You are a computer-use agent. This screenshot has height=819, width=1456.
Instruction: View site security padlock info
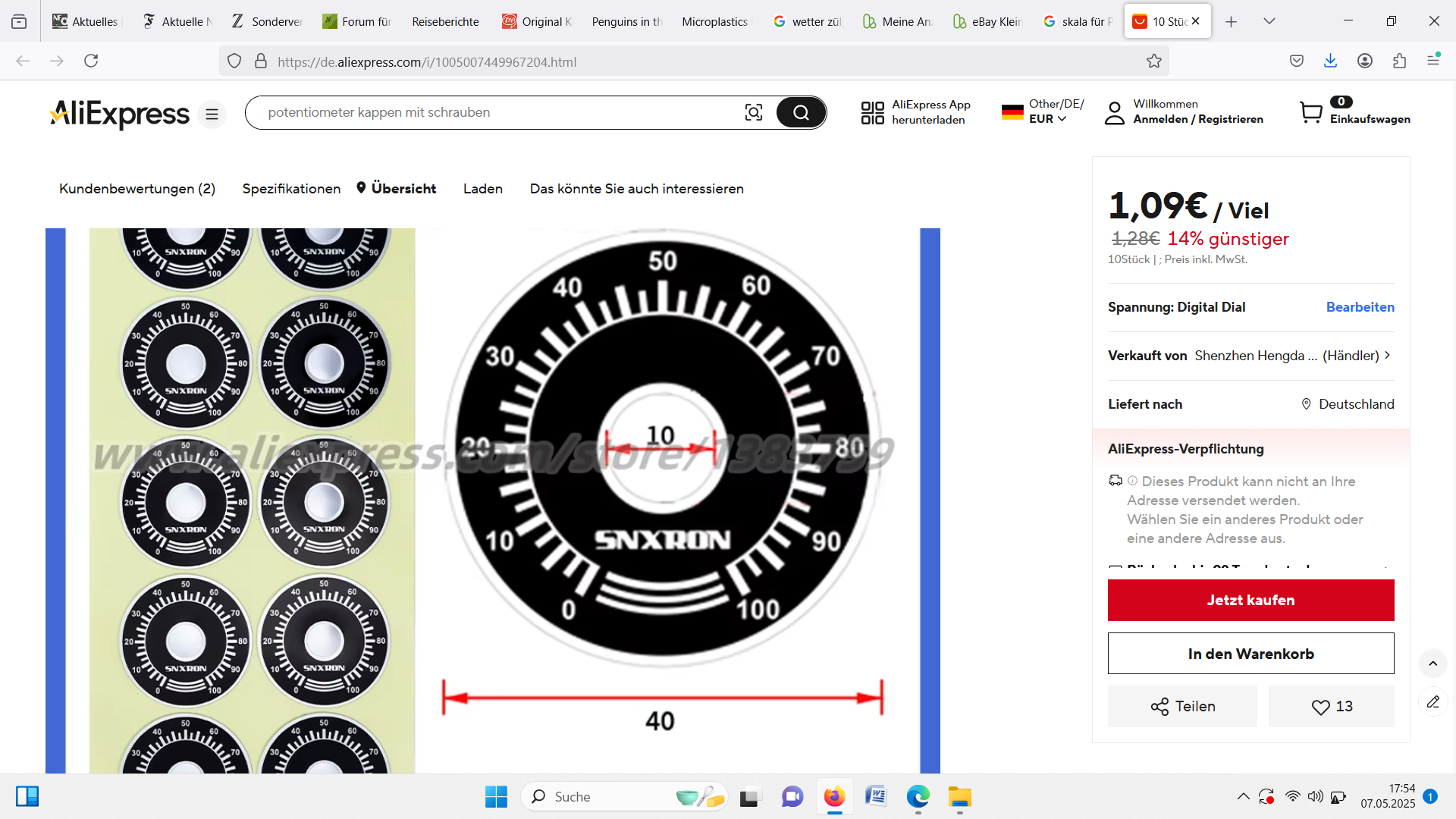click(x=261, y=61)
